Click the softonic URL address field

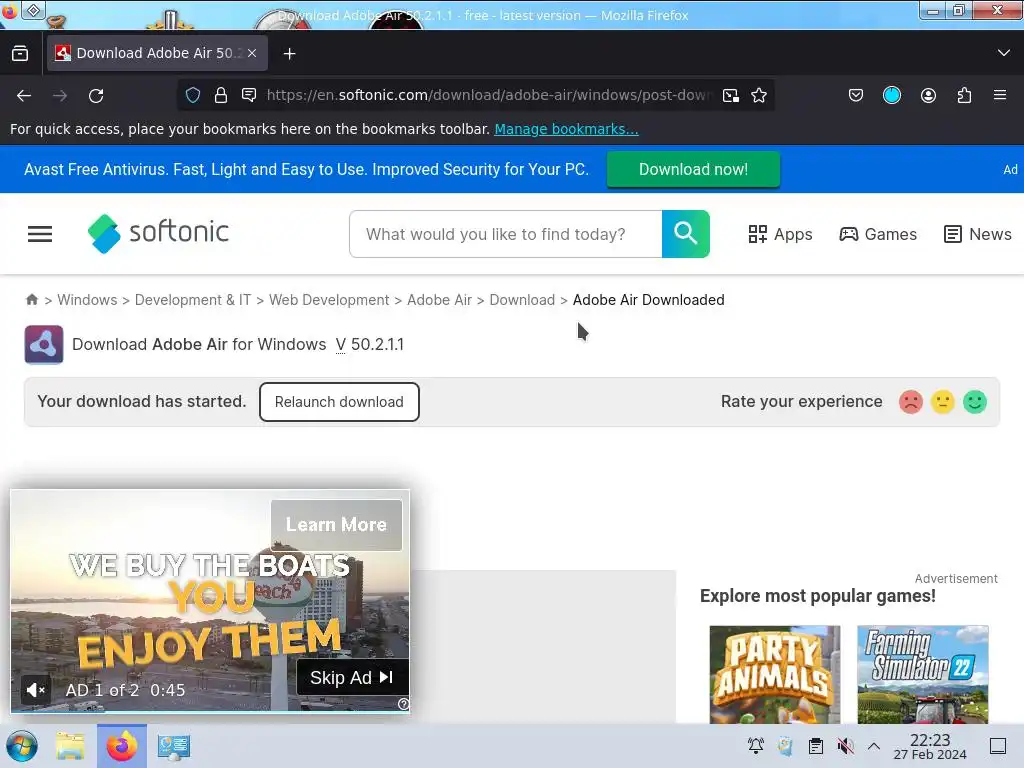487,95
